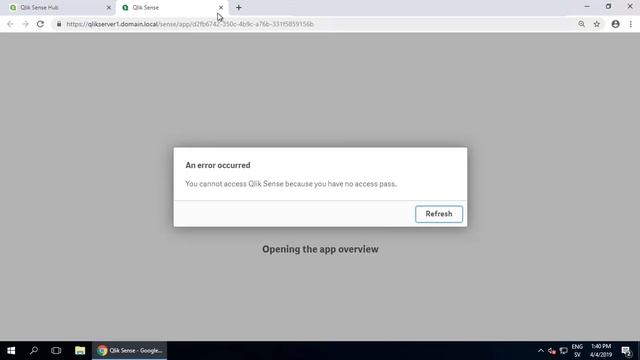Show hidden system tray icons

tap(541, 351)
